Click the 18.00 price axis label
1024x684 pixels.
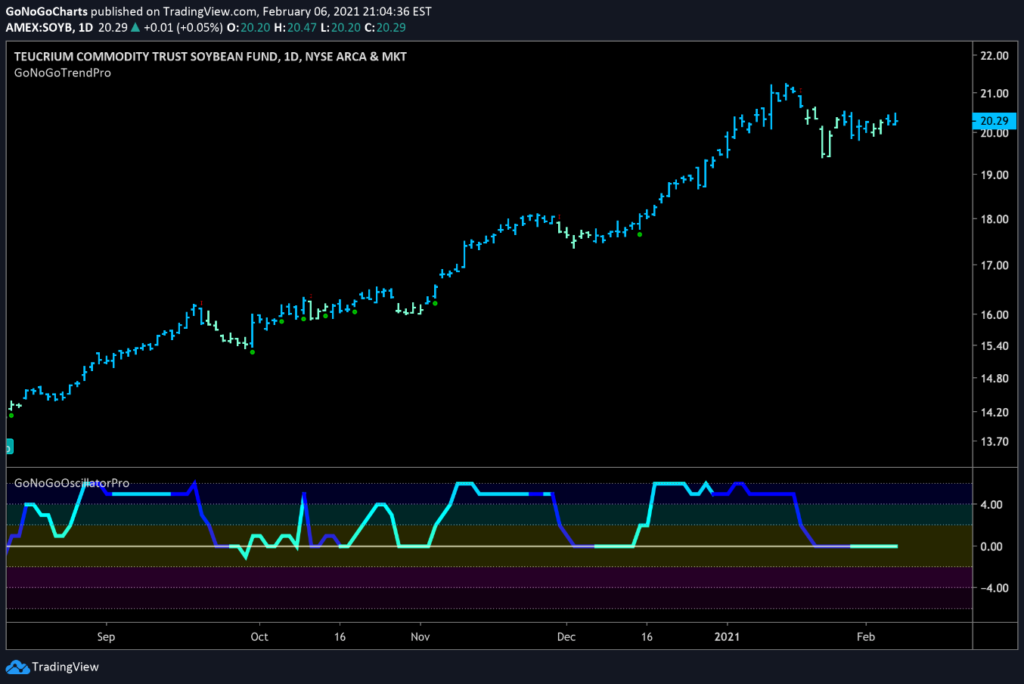994,220
